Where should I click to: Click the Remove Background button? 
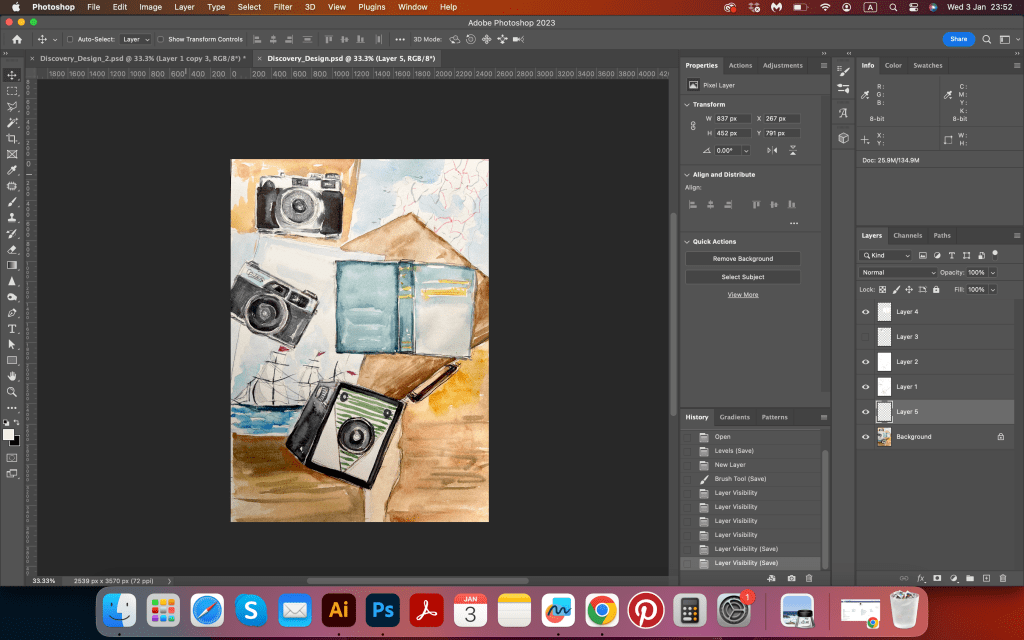point(742,259)
